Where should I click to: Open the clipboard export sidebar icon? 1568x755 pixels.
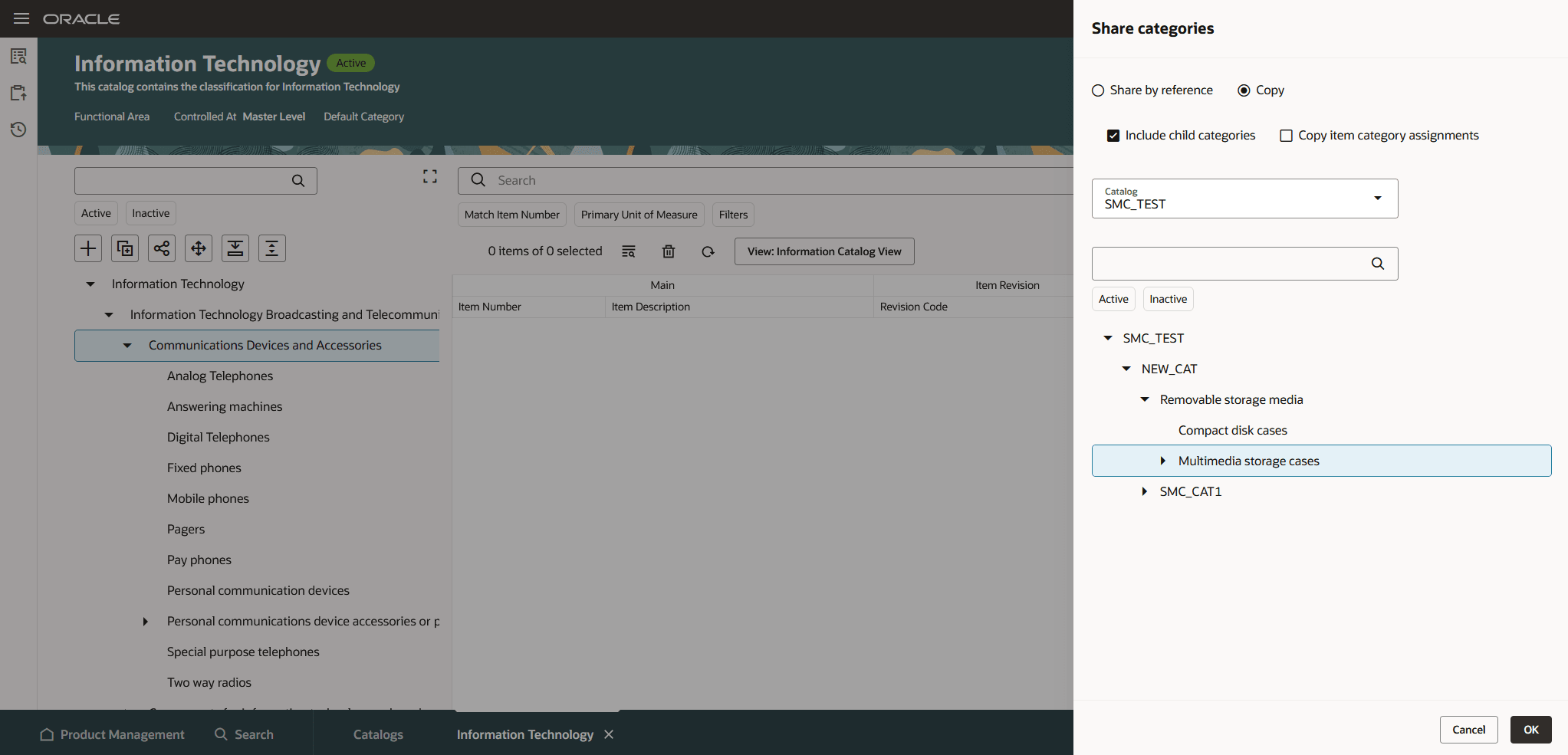coord(18,93)
